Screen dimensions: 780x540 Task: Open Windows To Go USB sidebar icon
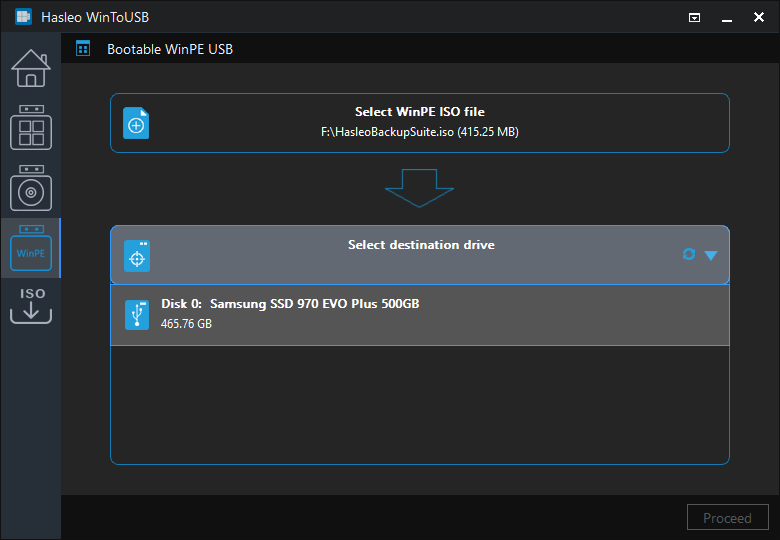click(x=31, y=127)
